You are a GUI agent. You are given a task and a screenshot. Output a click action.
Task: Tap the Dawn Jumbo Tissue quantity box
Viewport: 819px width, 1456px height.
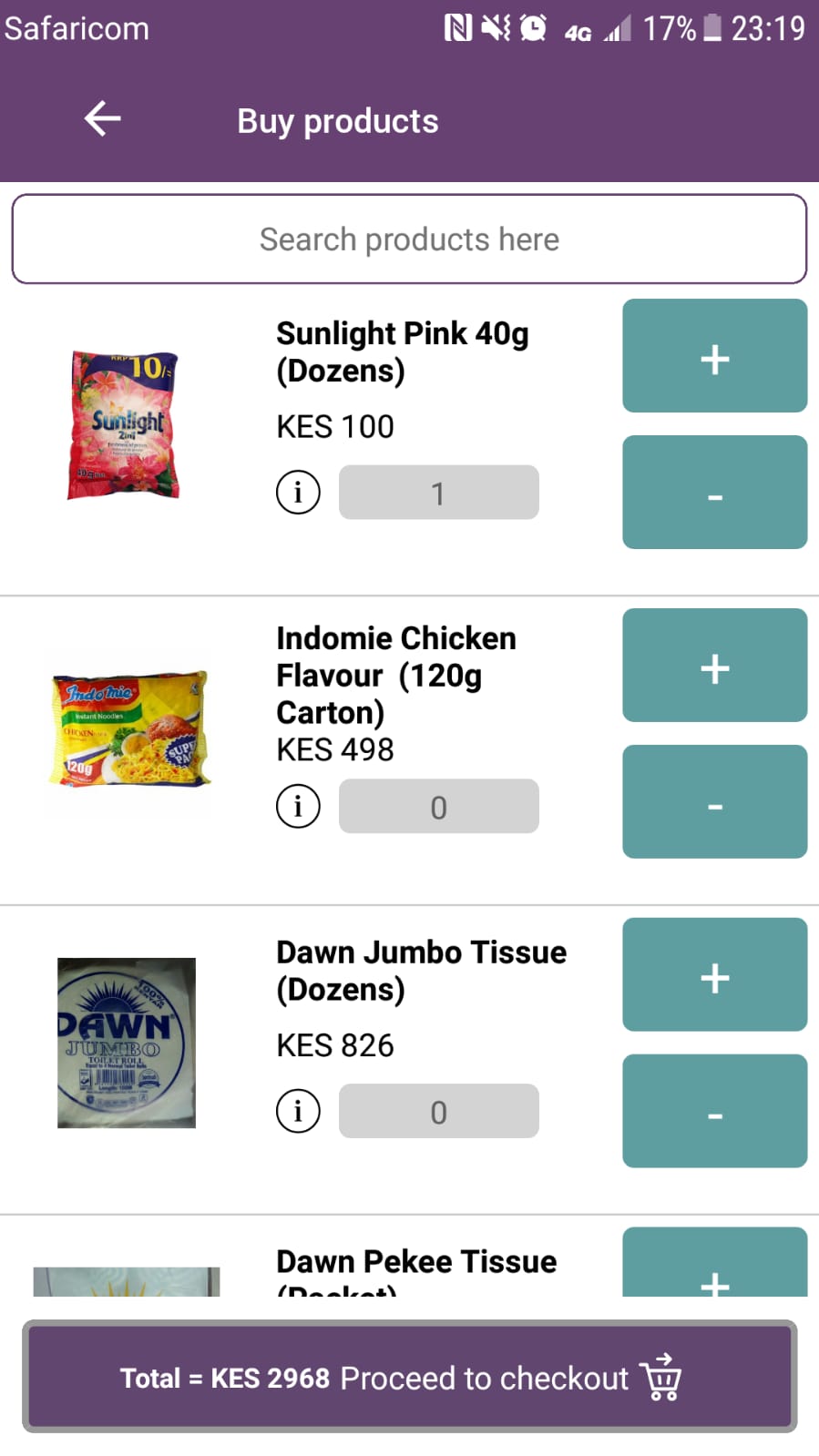click(438, 1111)
